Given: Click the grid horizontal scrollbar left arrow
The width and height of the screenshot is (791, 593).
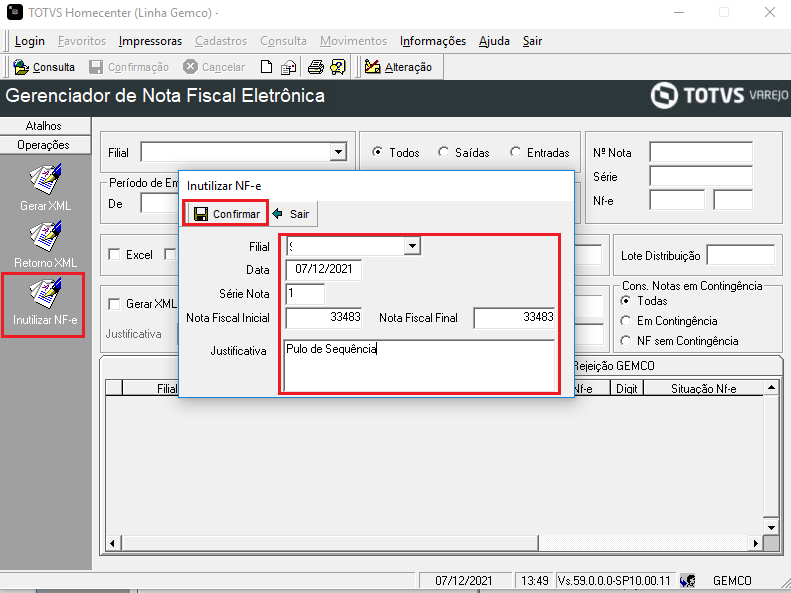Looking at the screenshot, I should point(112,543).
